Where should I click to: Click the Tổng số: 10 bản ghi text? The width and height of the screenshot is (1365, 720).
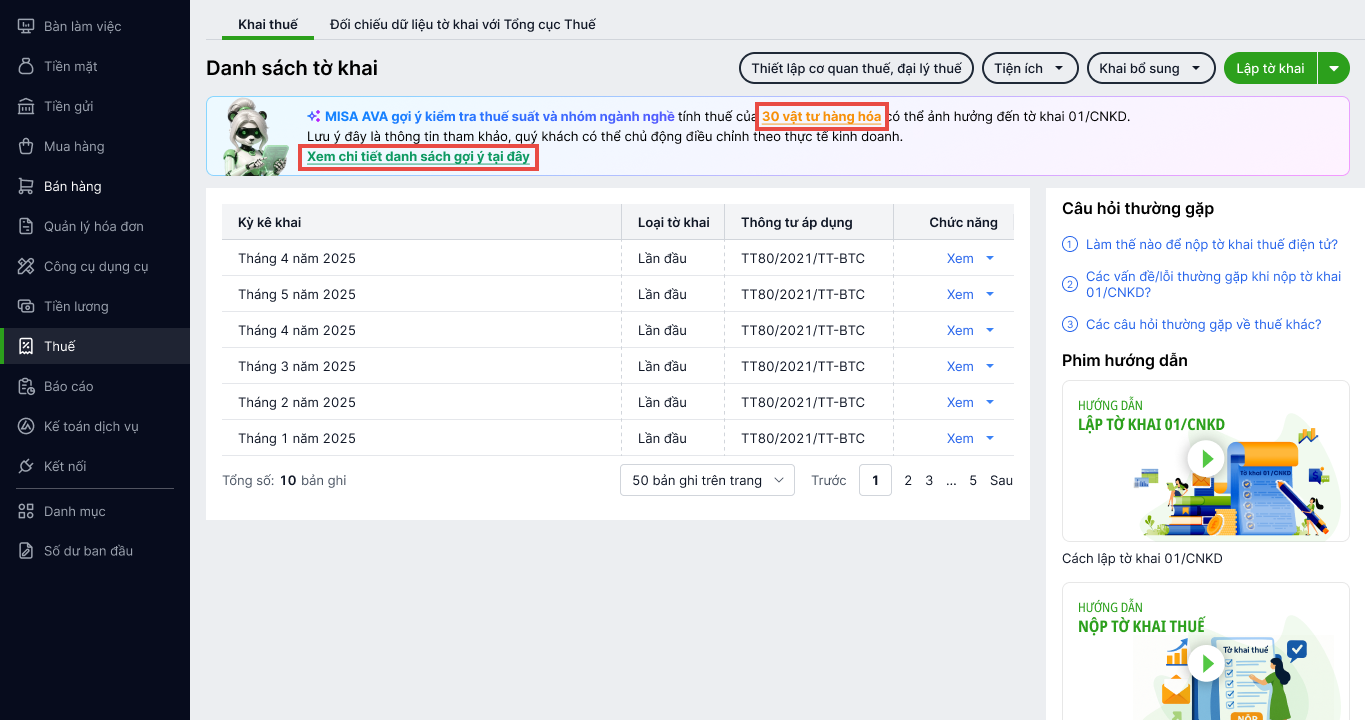284,480
